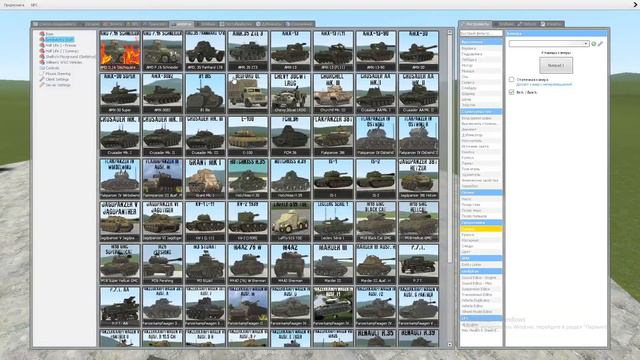Image resolution: width=640 pixels, height=360 pixels.
Task: Select the Веревка tool
Action: pos(481,48)
